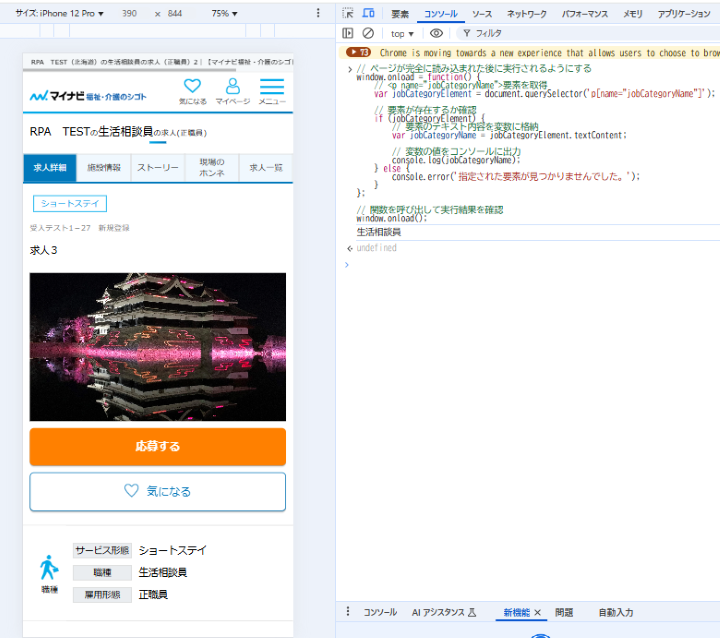This screenshot has width=720, height=638.
Task: Edit the 844 height field
Action: pos(174,13)
